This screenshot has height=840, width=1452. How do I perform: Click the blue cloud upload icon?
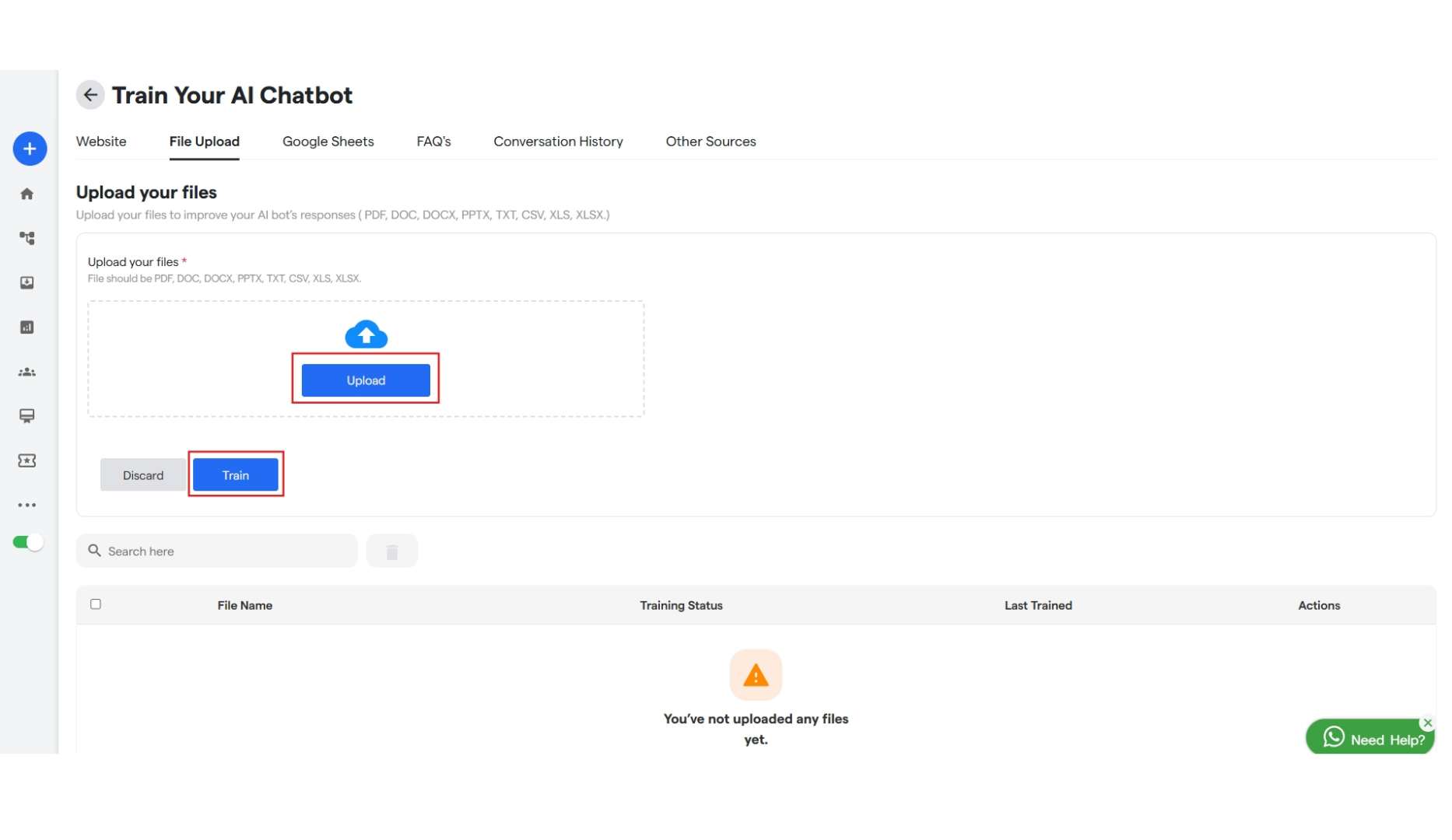367,334
